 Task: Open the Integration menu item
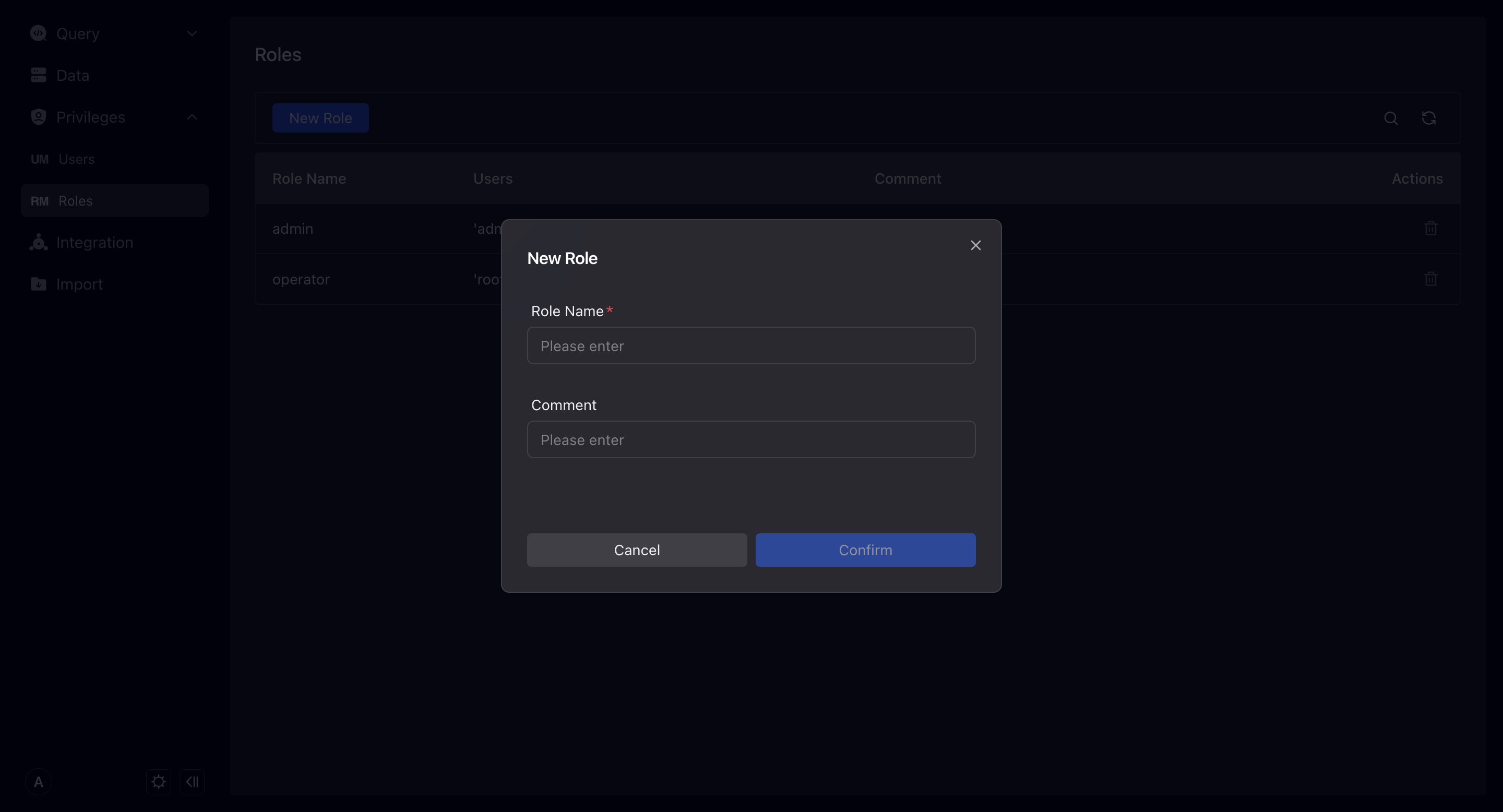(x=94, y=243)
